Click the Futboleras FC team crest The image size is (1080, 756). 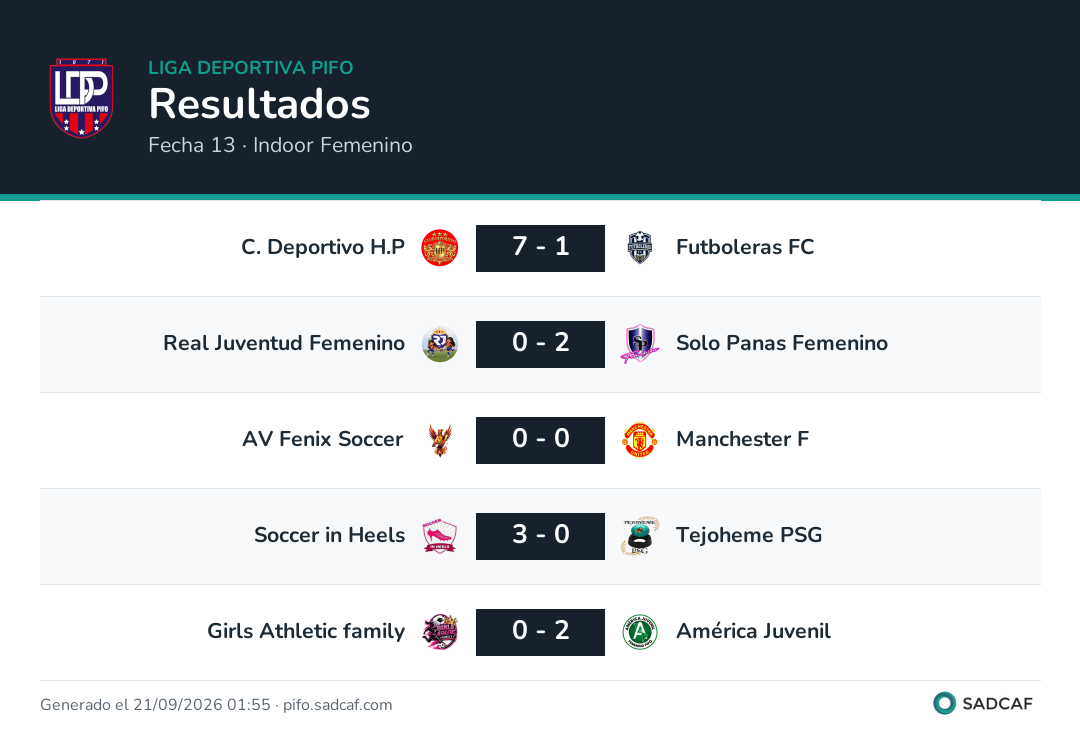[x=640, y=248]
